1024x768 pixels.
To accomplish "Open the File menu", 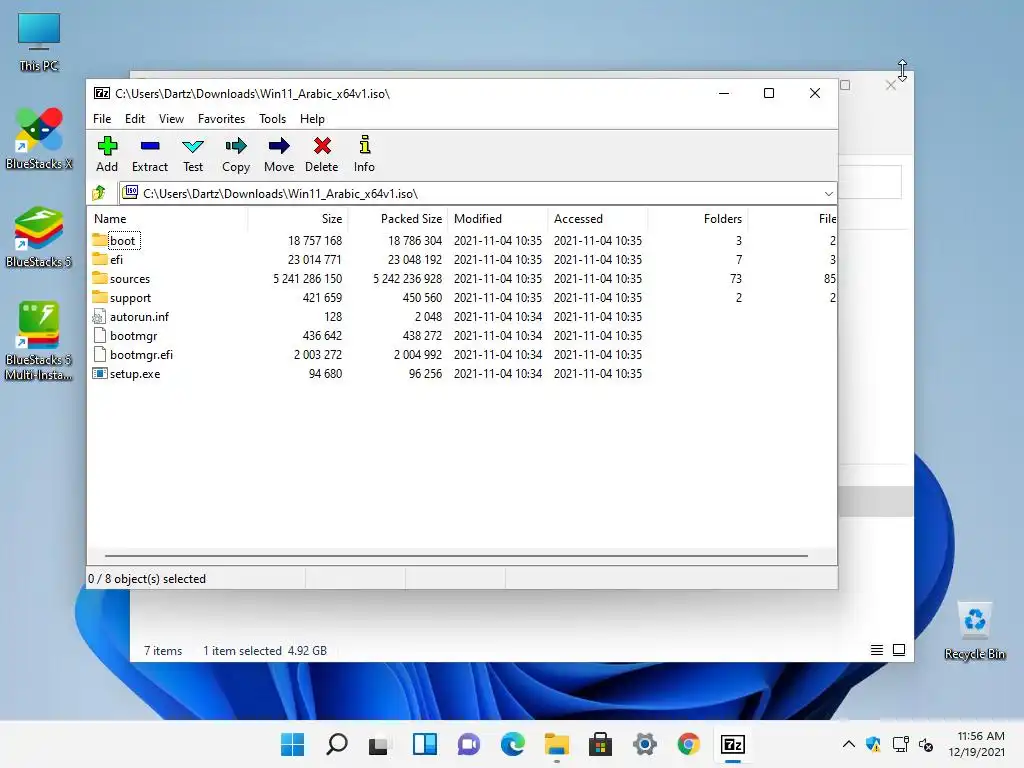I will pyautogui.click(x=102, y=119).
